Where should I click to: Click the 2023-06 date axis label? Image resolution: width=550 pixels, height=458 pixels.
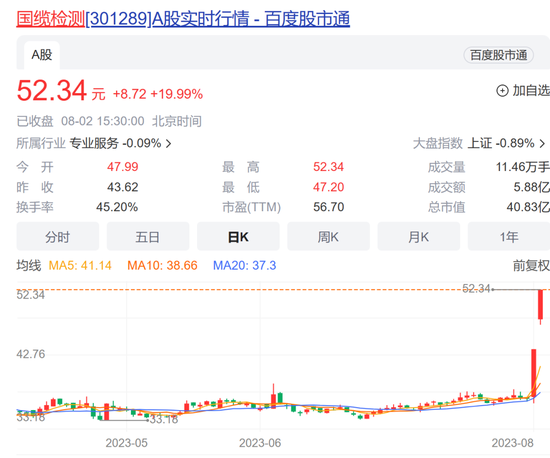click(260, 443)
